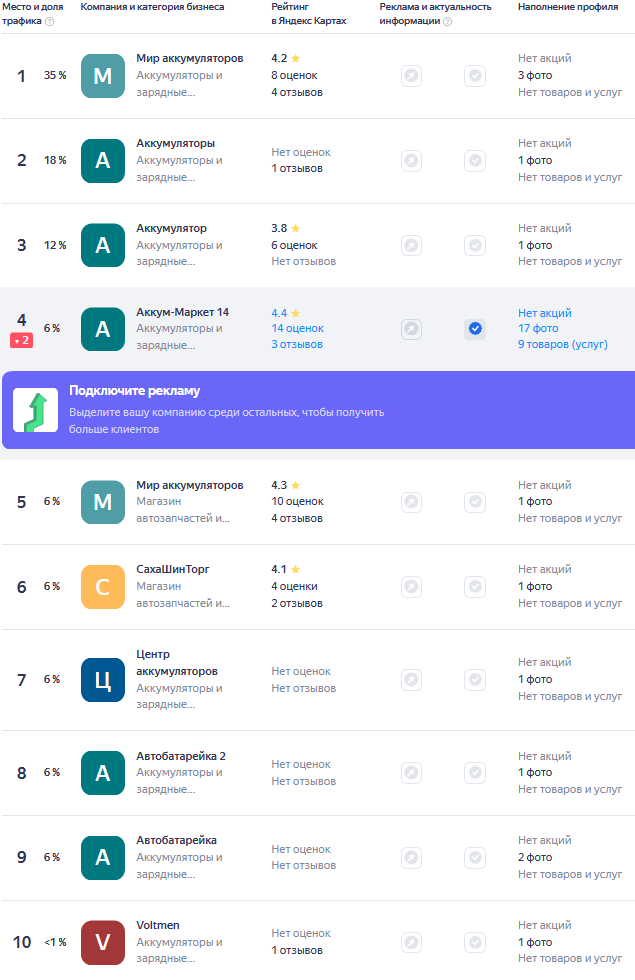The height and width of the screenshot is (980, 635).
Task: Click the 'А' avatar of Автобатарейка 2
Action: point(102,773)
